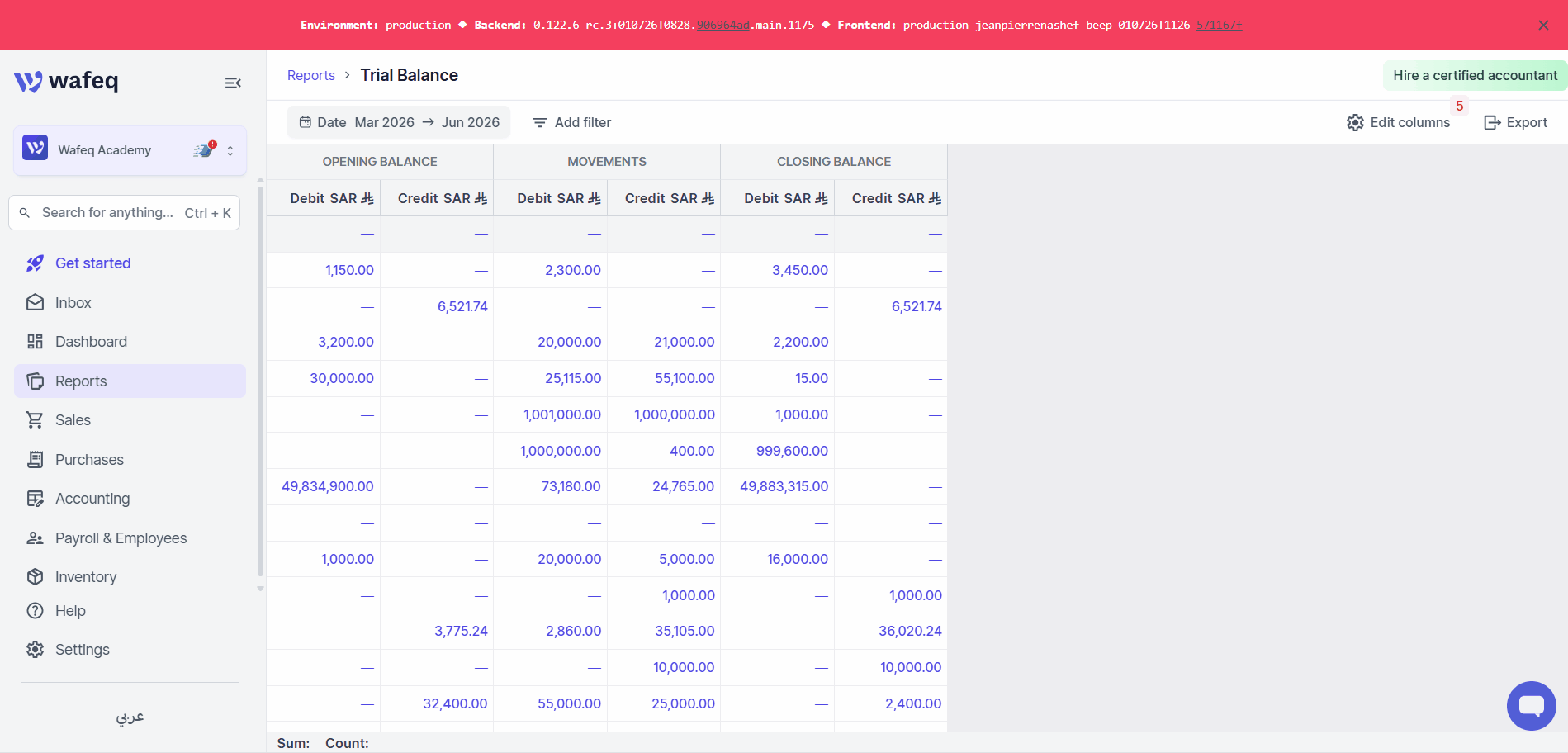Click the Edit columns gear icon
Viewport: 1568px width, 753px height.
coord(1355,122)
